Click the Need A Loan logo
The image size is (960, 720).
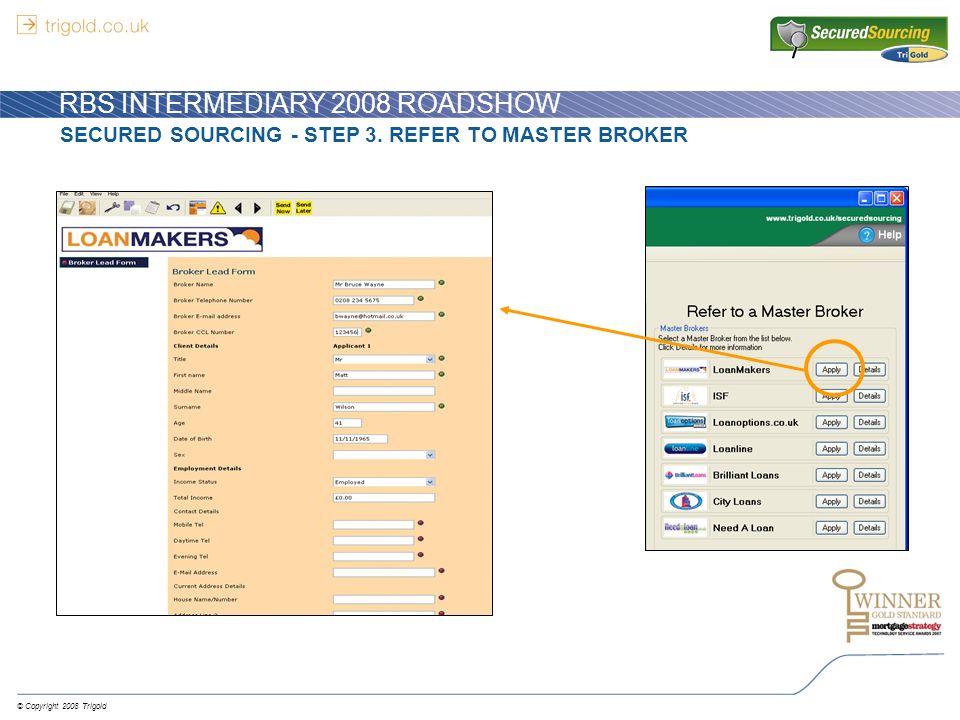pyautogui.click(x=685, y=528)
